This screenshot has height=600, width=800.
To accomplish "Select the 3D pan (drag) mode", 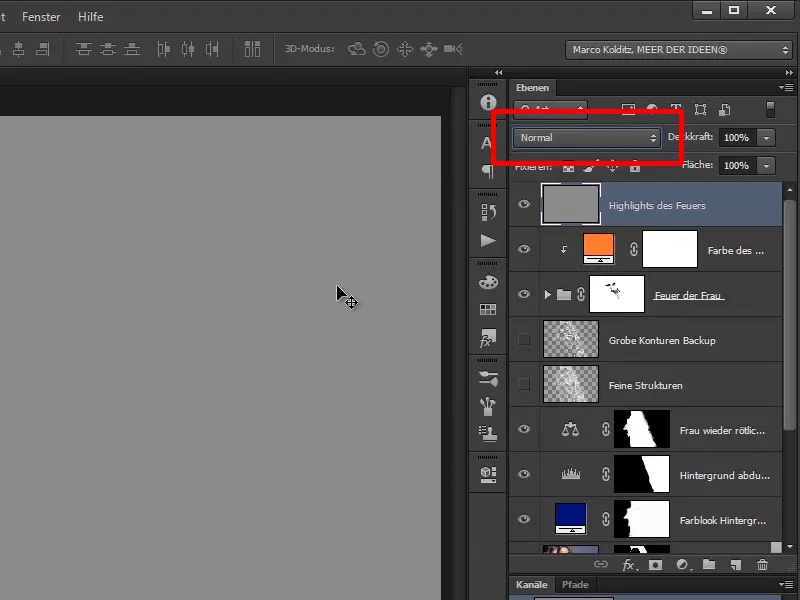I will 405,49.
